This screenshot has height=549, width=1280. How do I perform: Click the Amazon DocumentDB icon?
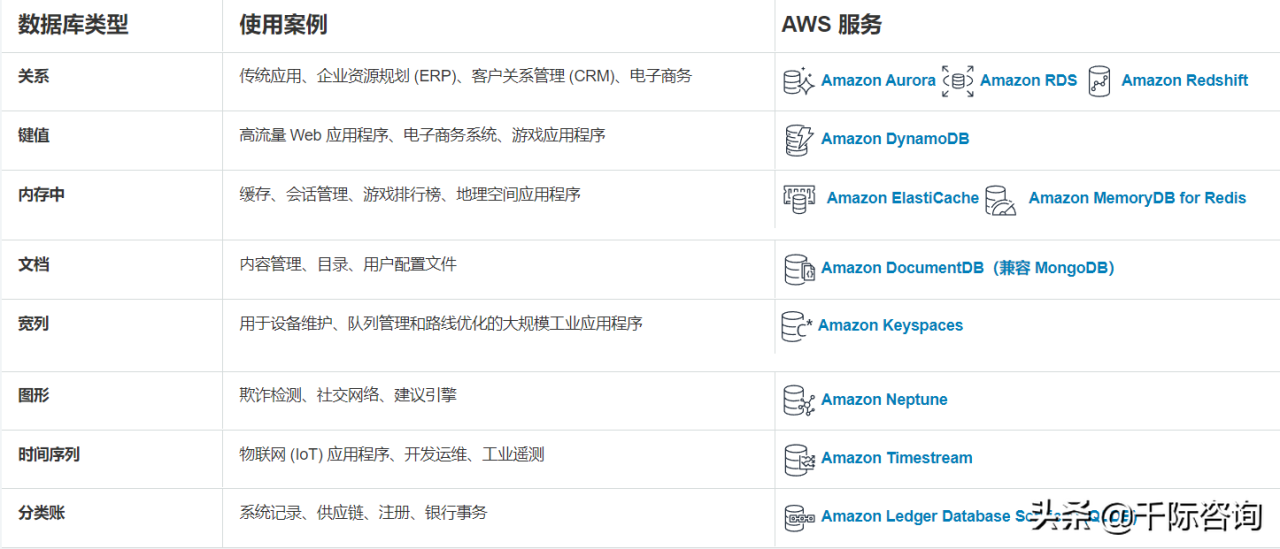[799, 268]
